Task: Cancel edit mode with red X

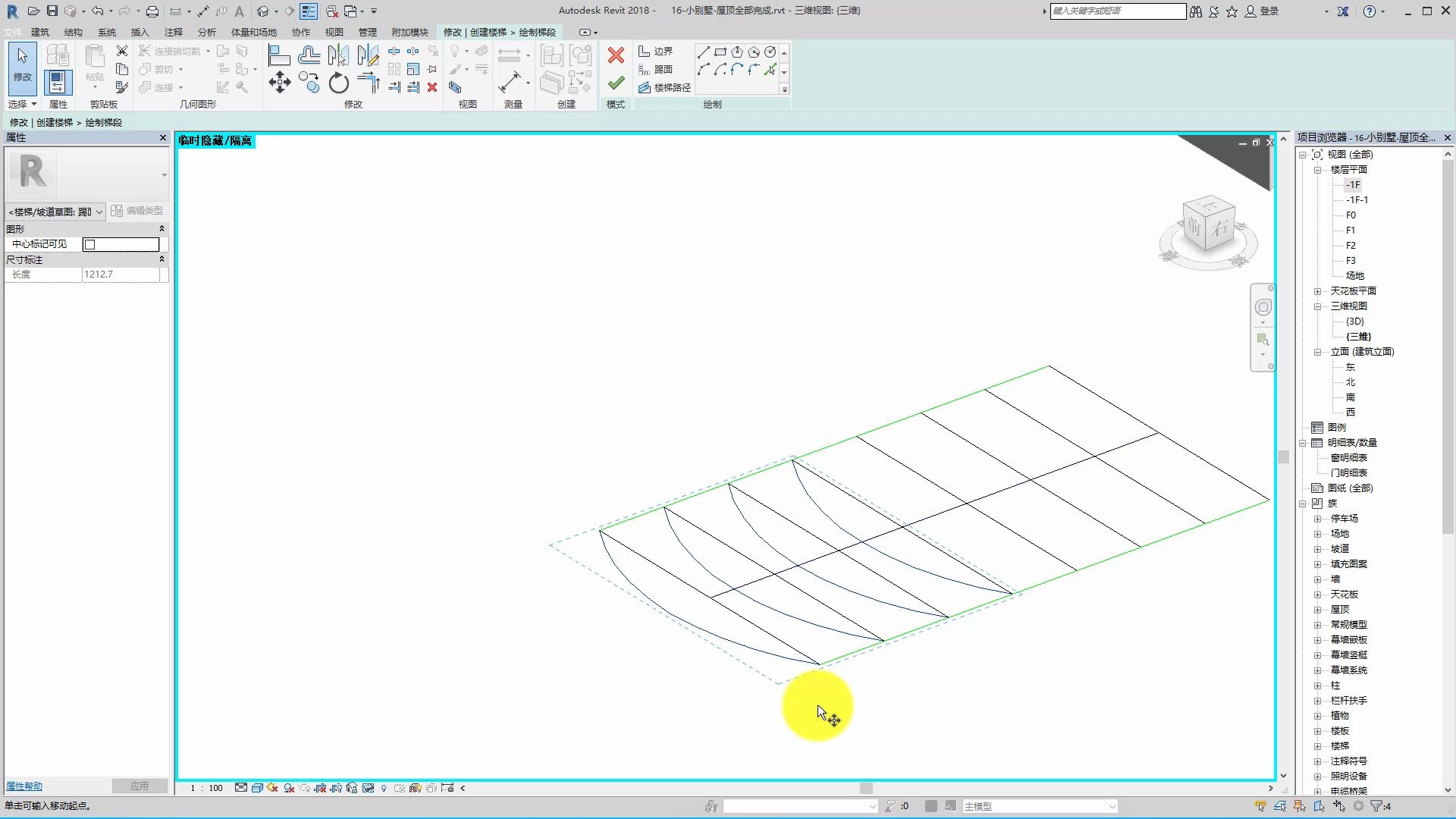Action: coord(616,55)
